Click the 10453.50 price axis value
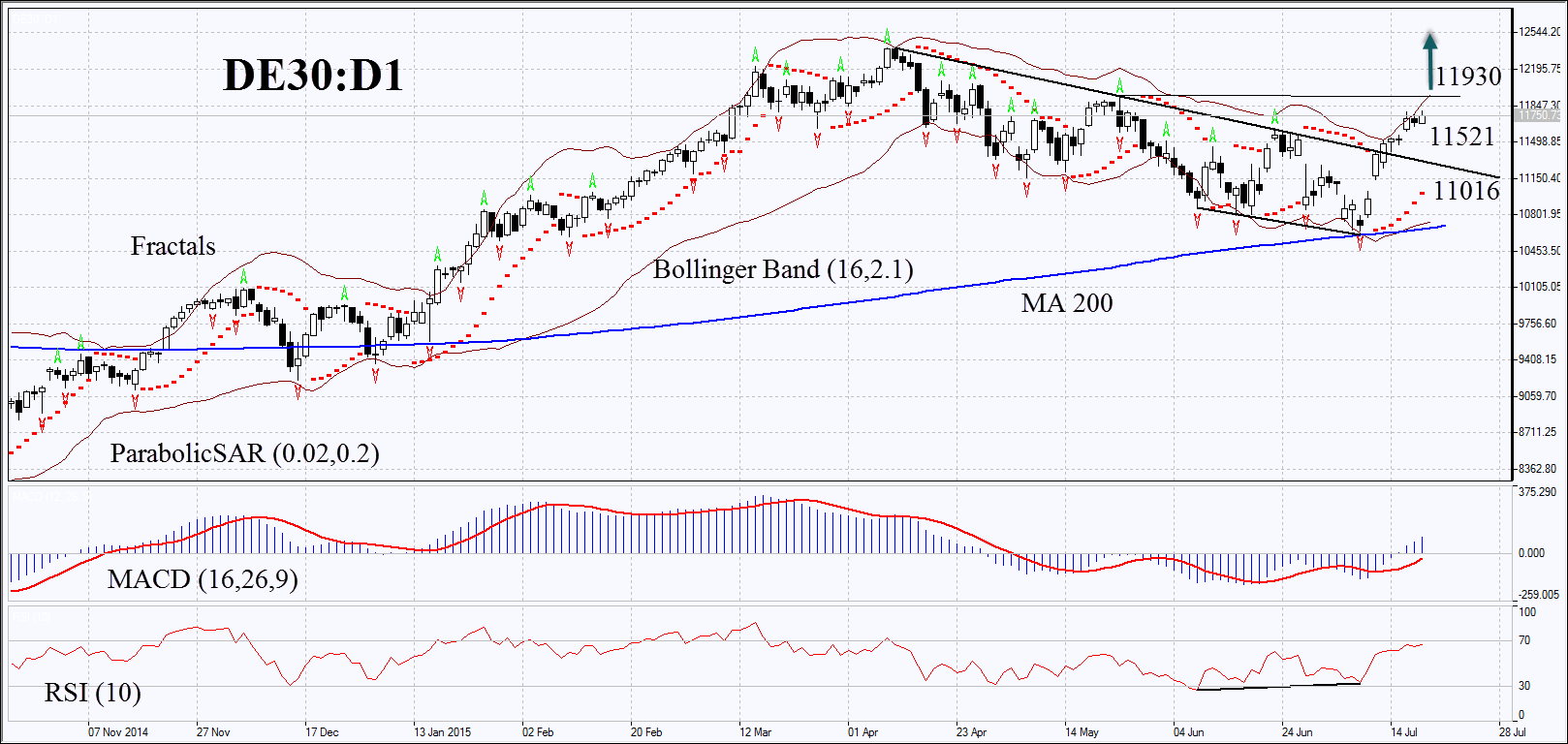This screenshot has width=1568, height=744. [x=1540, y=251]
